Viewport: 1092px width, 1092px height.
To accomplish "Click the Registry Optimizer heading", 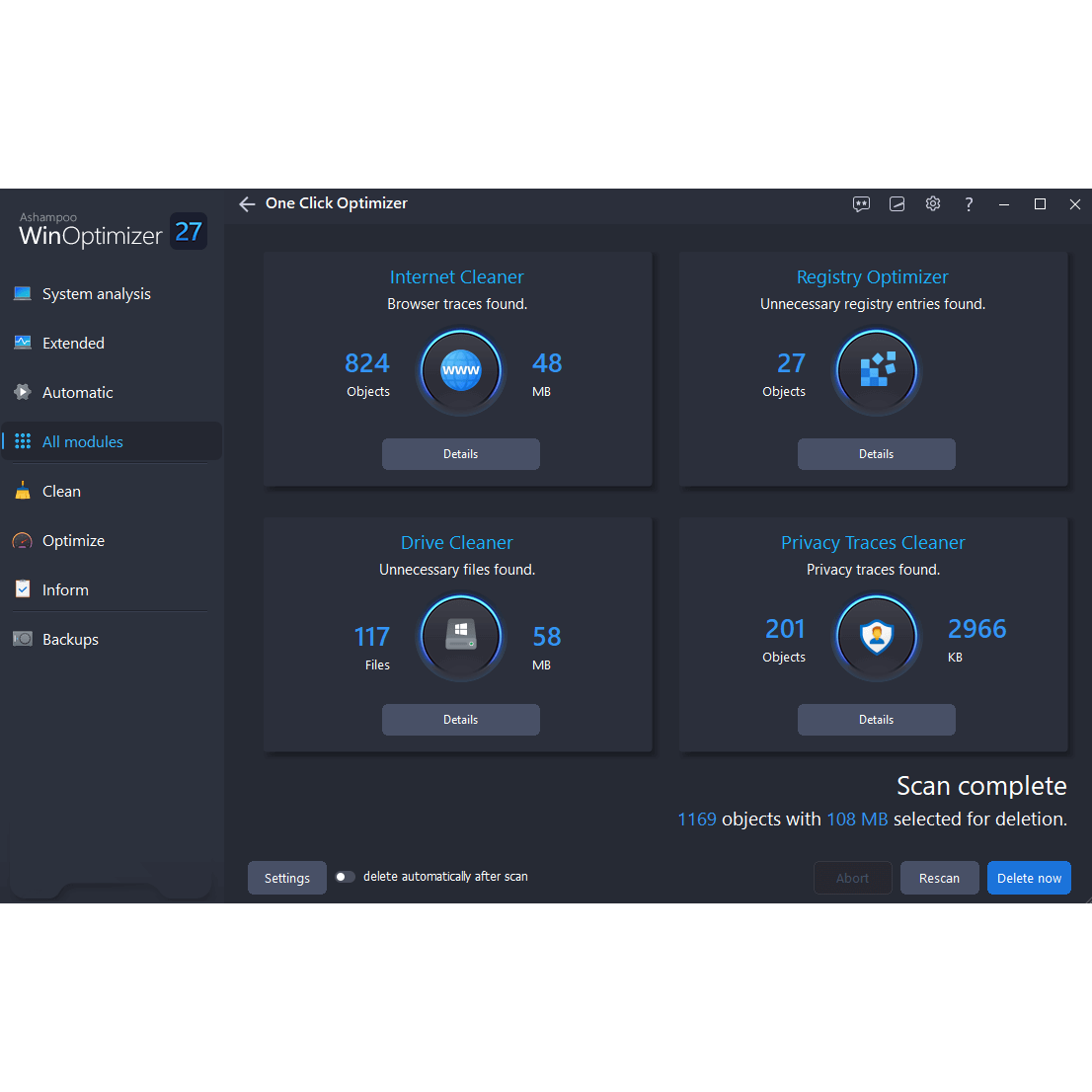I will (872, 277).
